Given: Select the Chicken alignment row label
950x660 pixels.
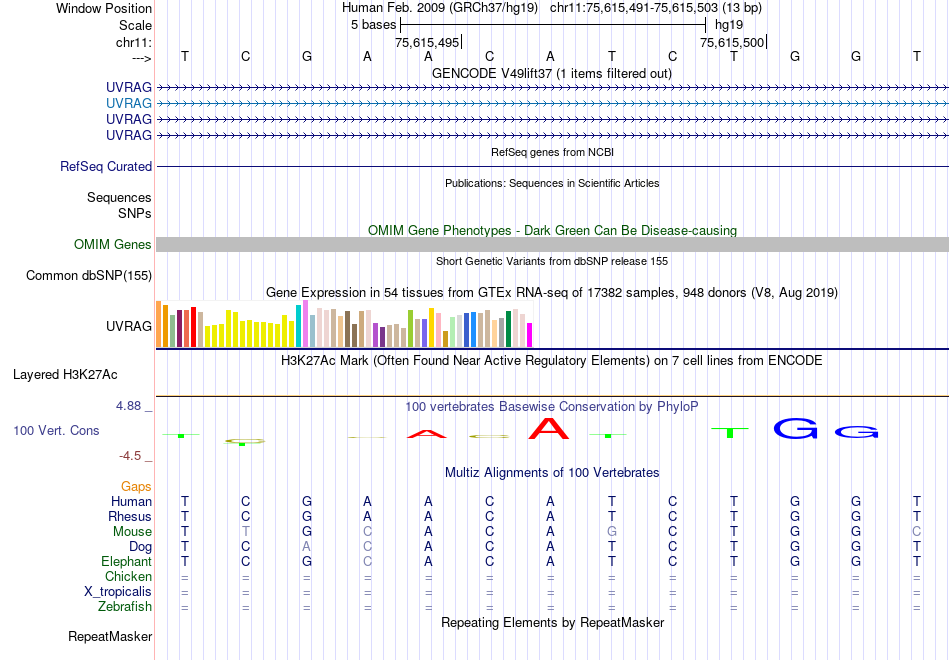Looking at the screenshot, I should 128,576.
